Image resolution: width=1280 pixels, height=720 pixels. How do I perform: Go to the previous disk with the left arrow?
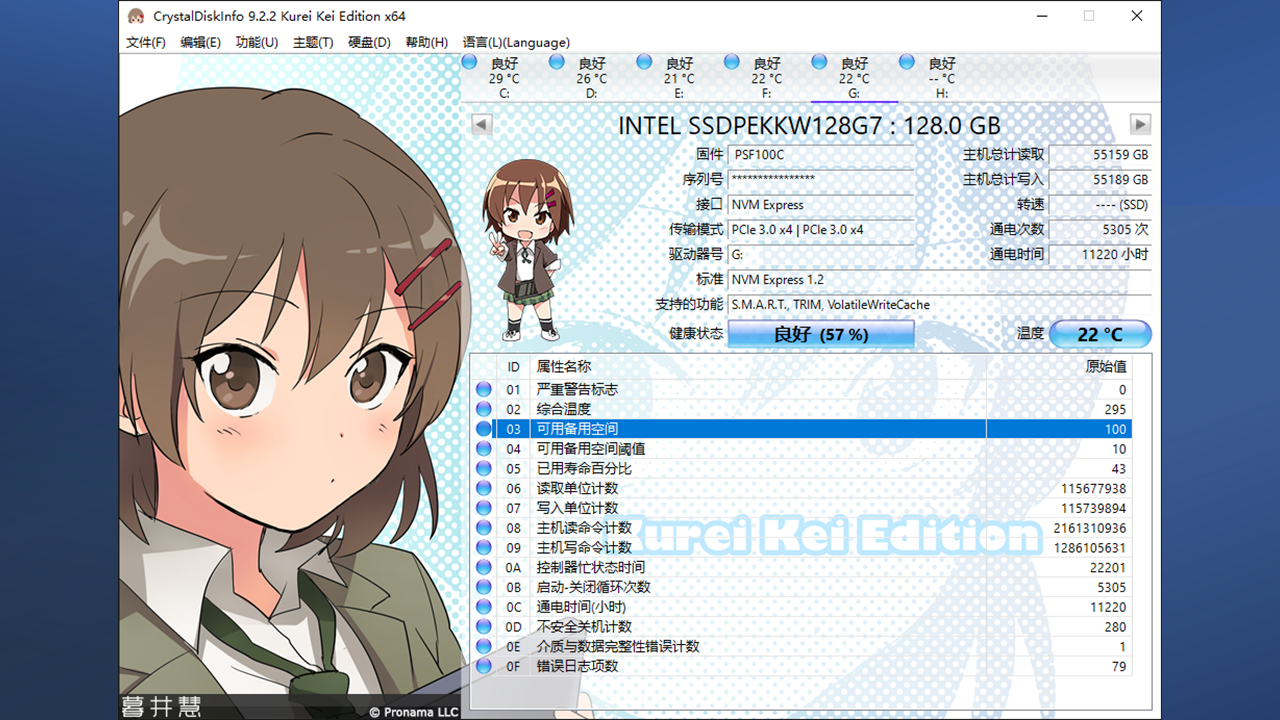[x=481, y=125]
